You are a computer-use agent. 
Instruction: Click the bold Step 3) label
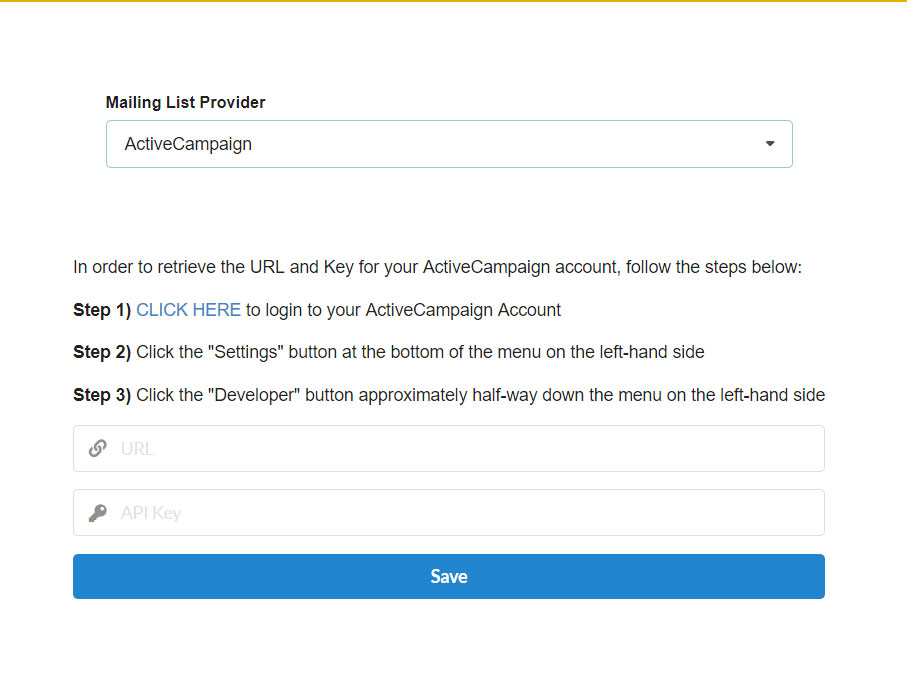pyautogui.click(x=102, y=395)
